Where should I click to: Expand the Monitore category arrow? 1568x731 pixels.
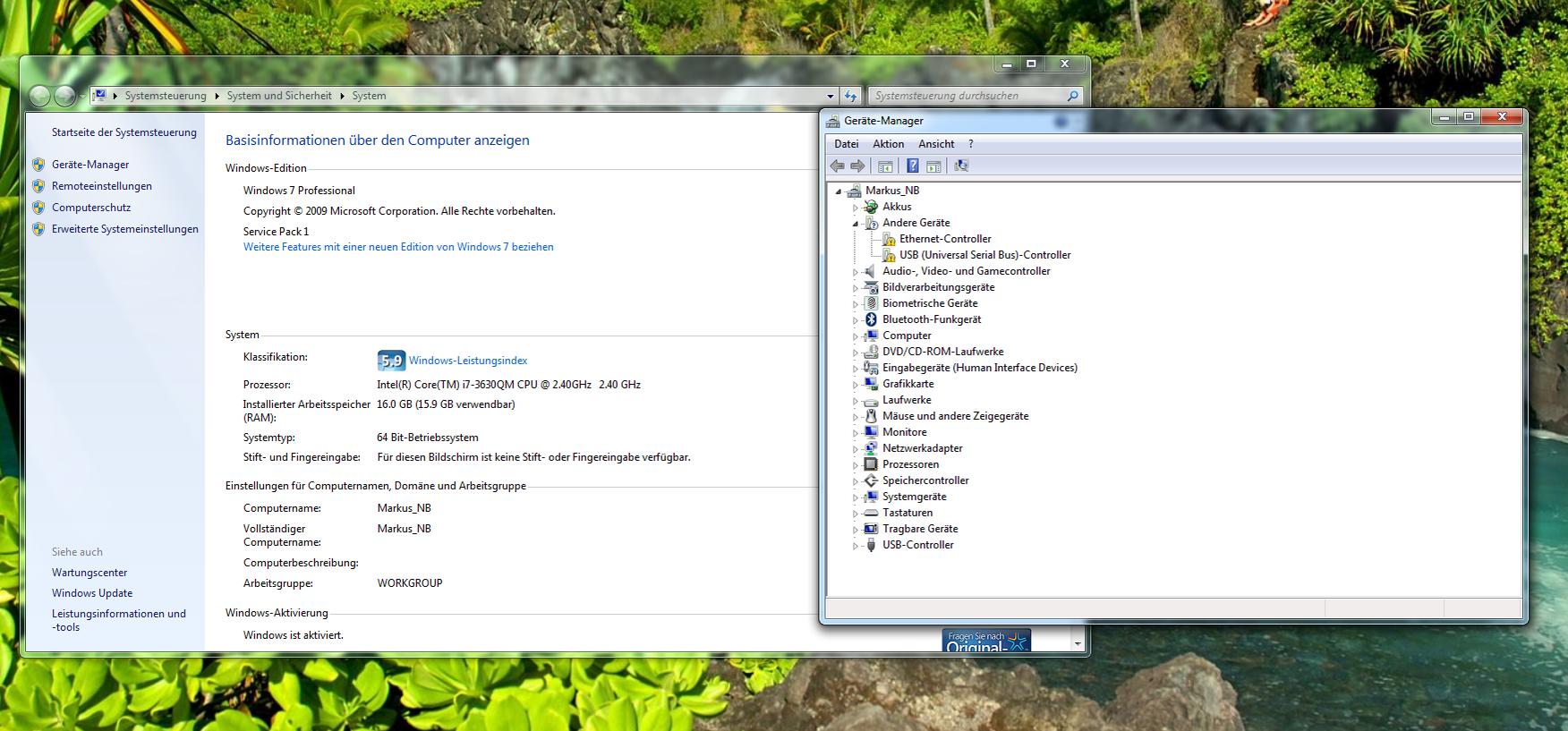tap(856, 433)
